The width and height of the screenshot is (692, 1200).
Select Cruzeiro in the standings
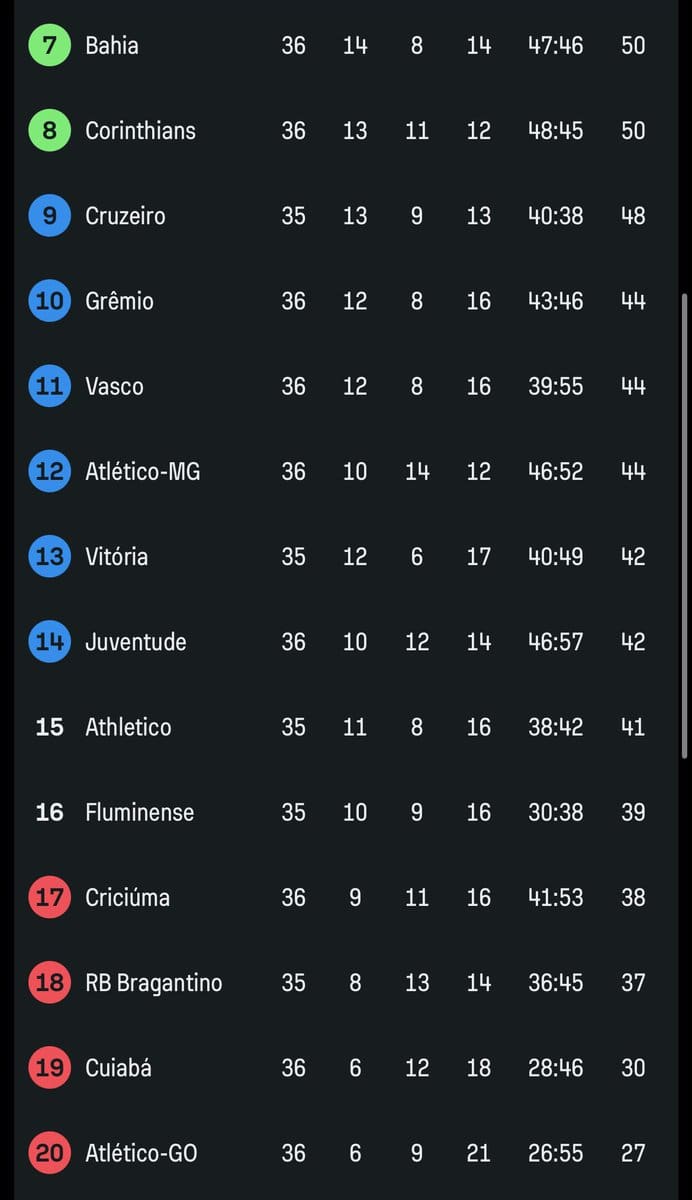pos(125,216)
